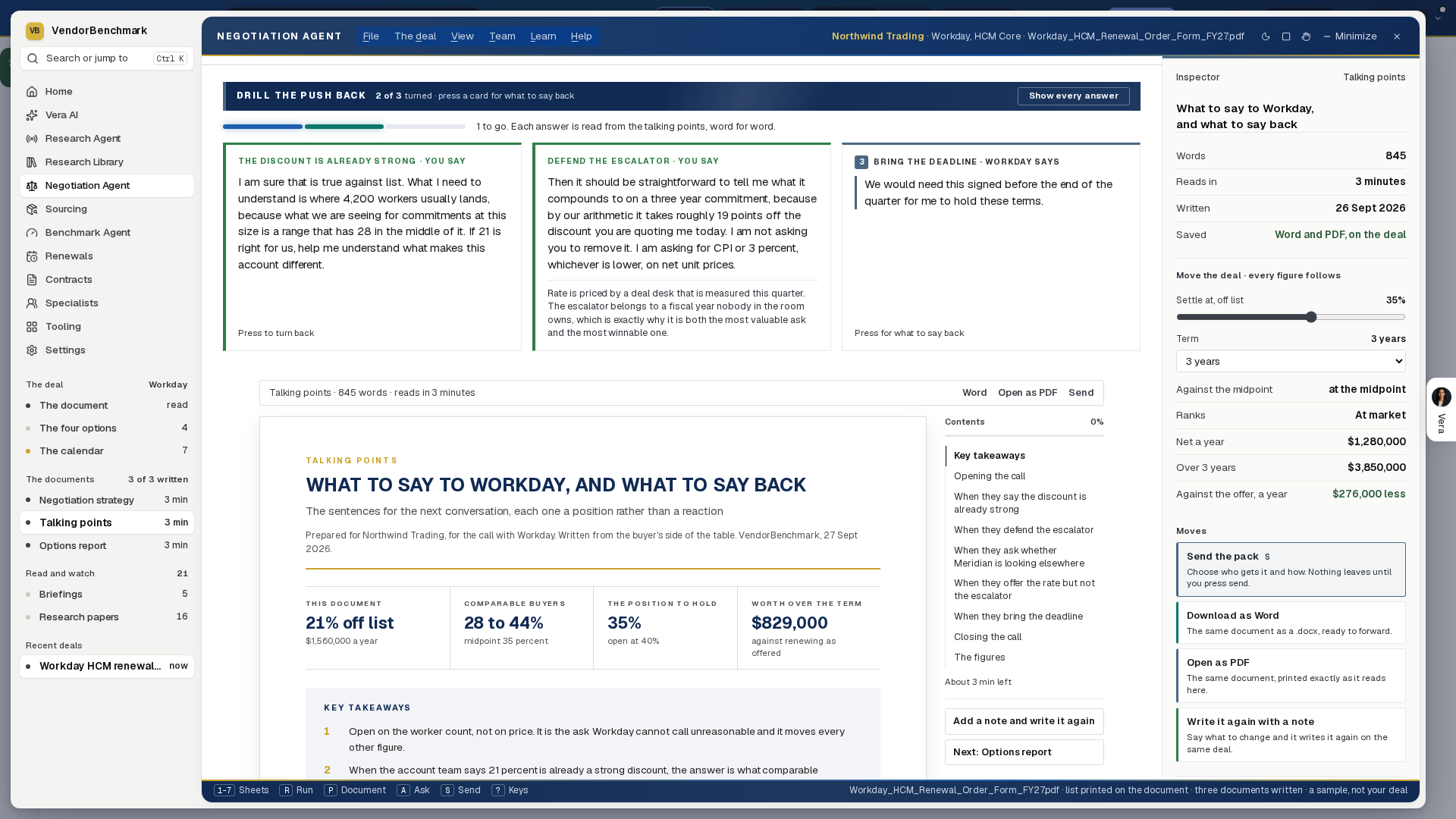This screenshot has height=819, width=1456.
Task: Click the Research Agent radar icon
Action: [x=32, y=139]
